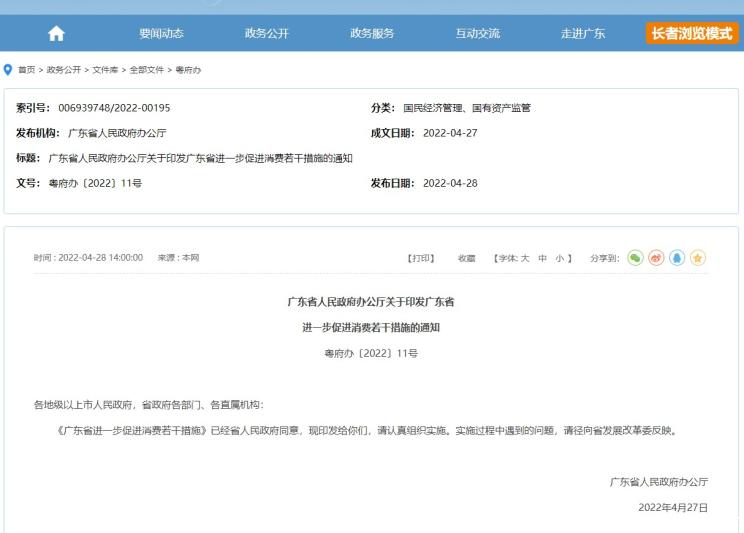Click the home icon in navigation bar
The image size is (744, 533).
pyautogui.click(x=56, y=33)
